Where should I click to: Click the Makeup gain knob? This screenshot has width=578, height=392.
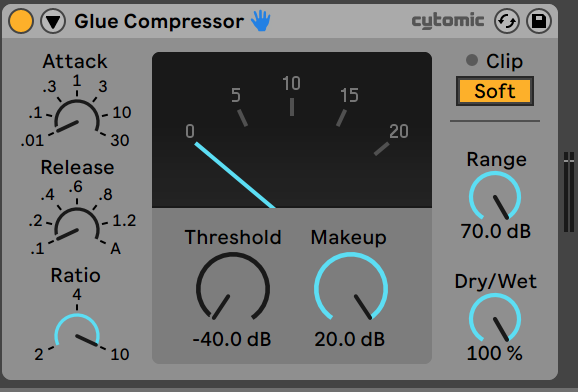[351, 288]
